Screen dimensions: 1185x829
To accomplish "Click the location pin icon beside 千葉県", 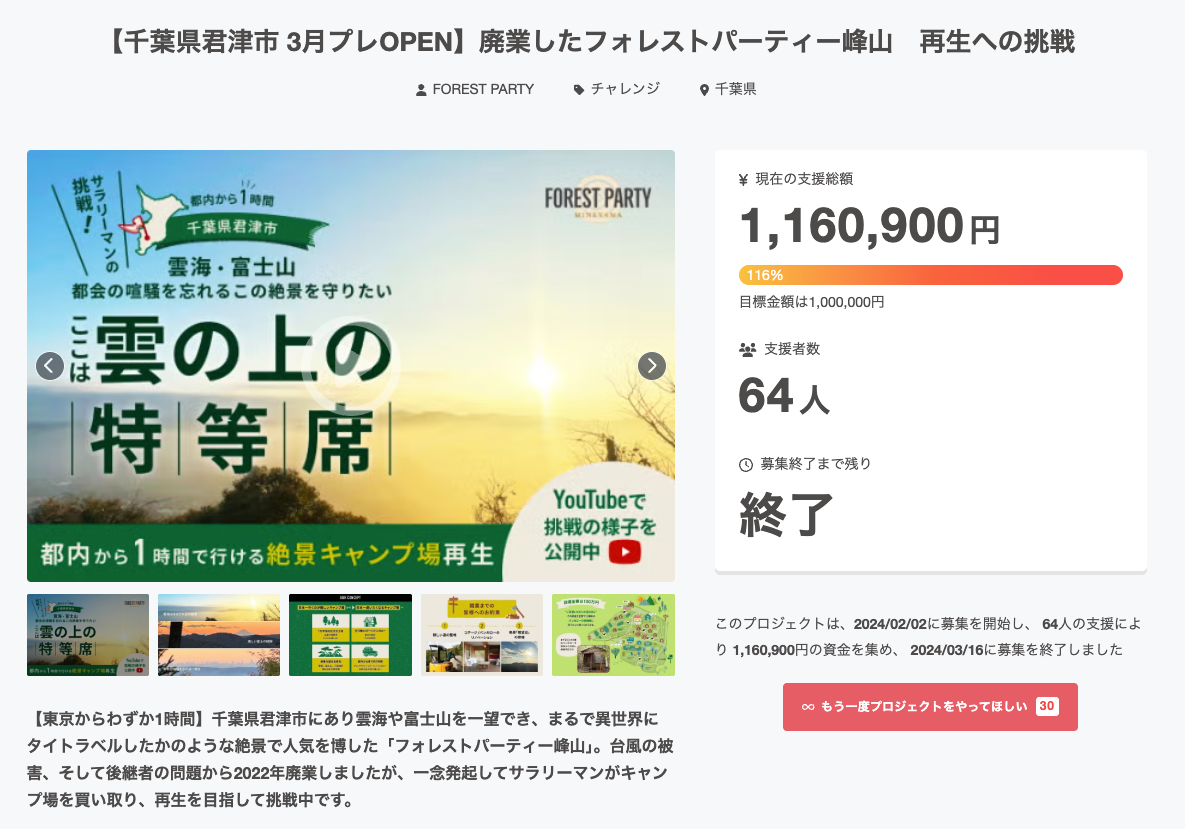I will click(x=705, y=90).
